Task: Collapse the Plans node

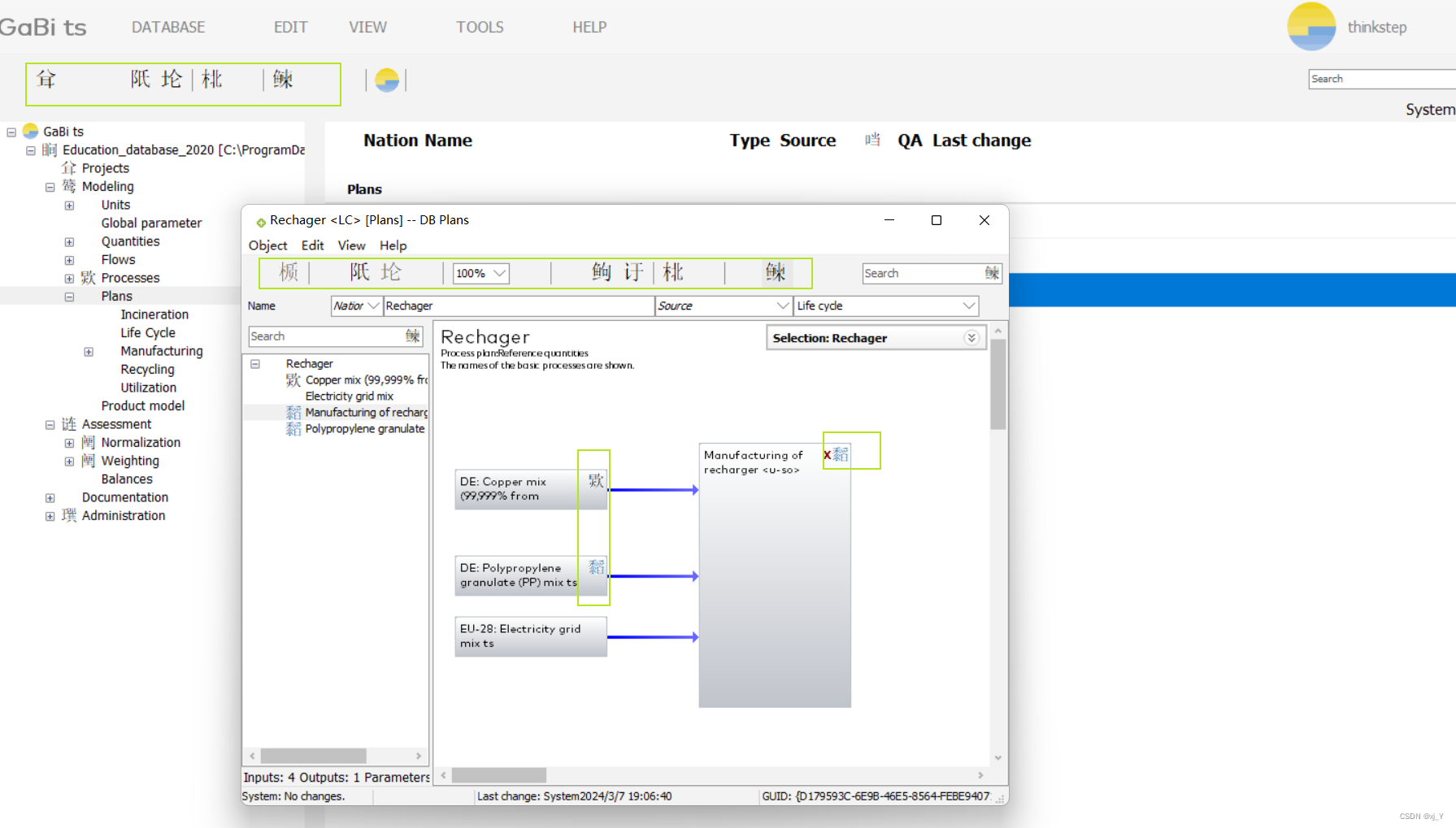Action: 69,297
